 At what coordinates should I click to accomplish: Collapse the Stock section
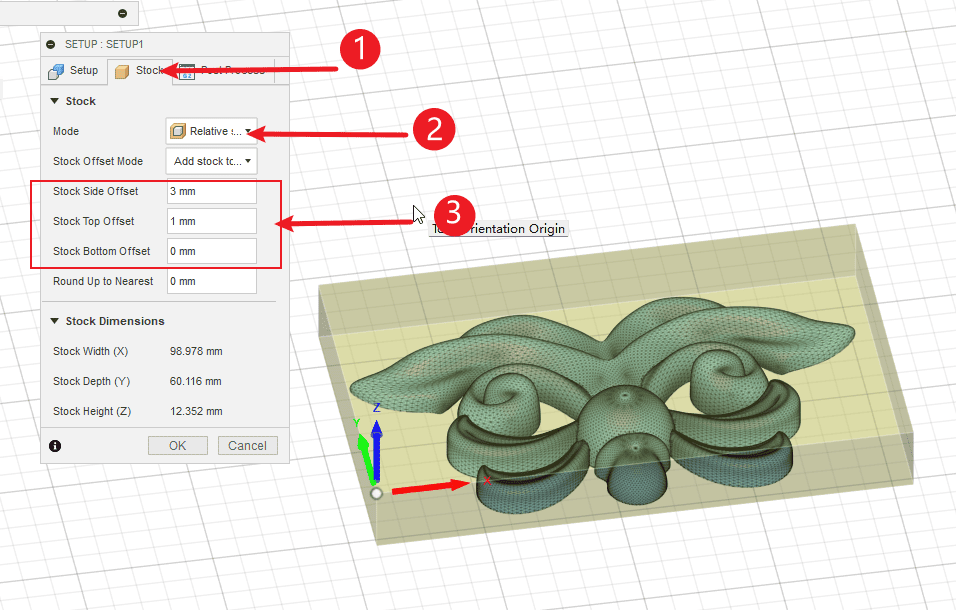(55, 101)
